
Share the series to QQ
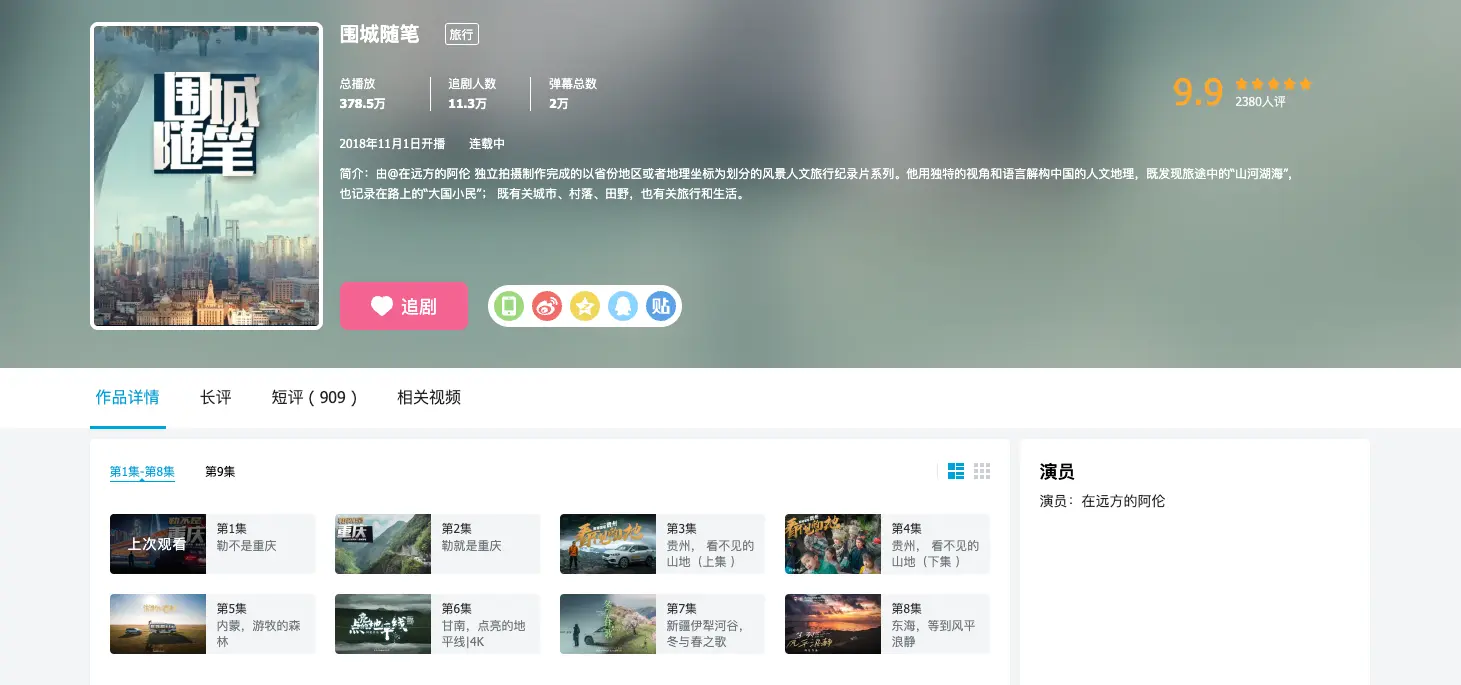623,306
